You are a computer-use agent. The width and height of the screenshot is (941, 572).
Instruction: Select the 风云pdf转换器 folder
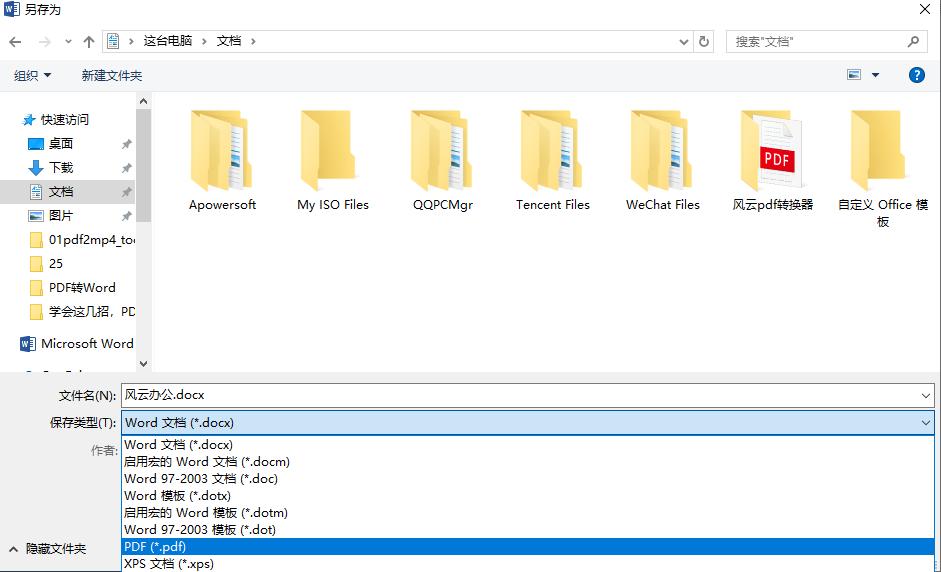pos(772,160)
